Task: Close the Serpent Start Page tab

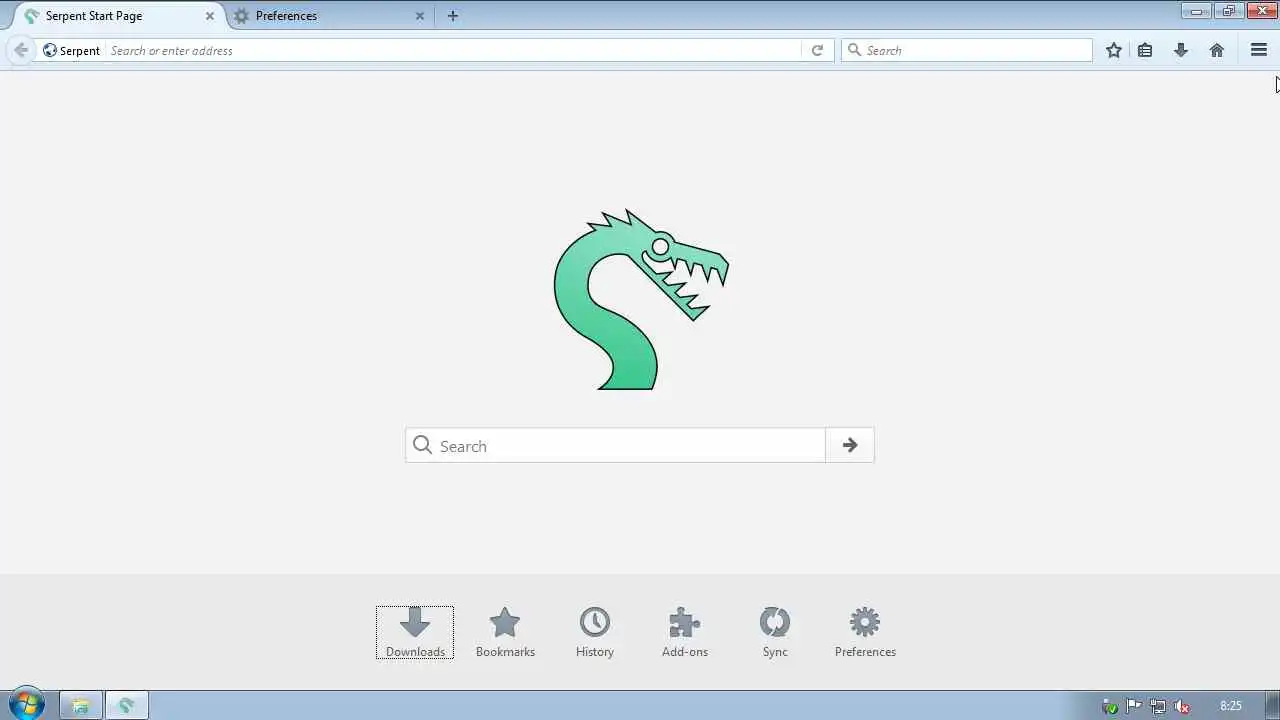Action: (210, 16)
